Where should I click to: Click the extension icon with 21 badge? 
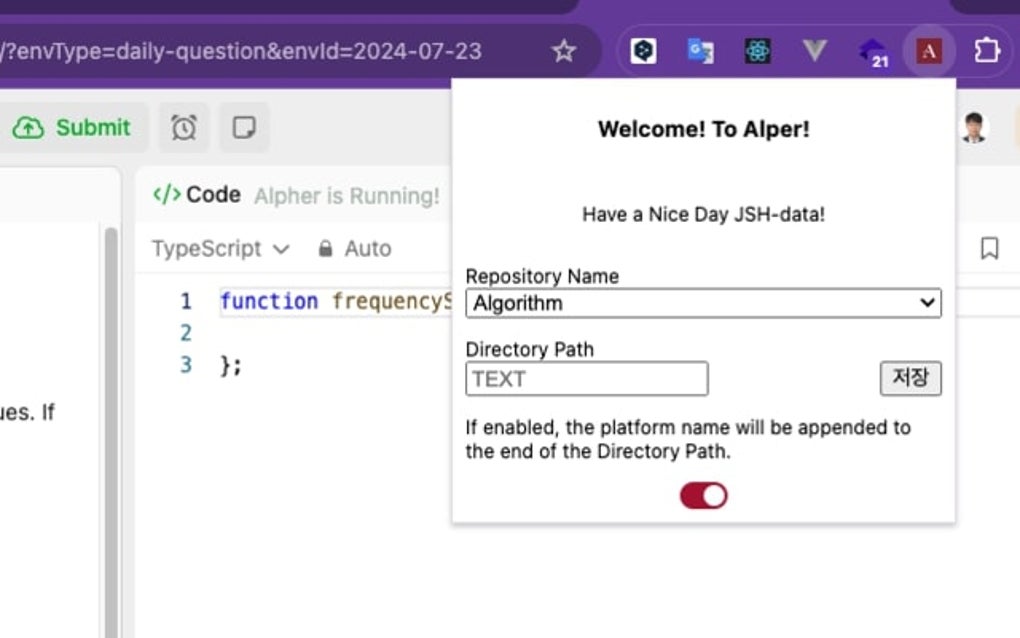click(x=873, y=52)
